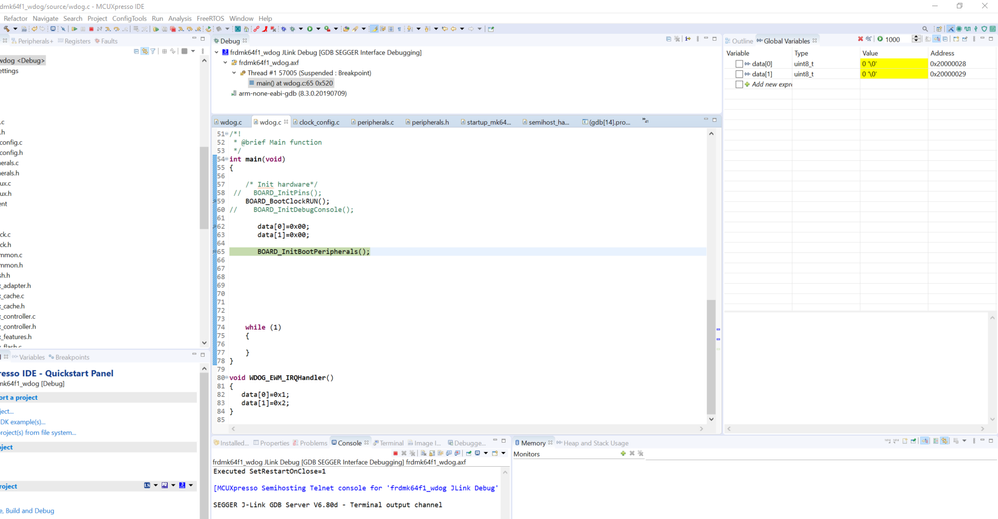Viewport: 998px width, 519px height.
Task: Maximize the code editor area
Action: 714,119
